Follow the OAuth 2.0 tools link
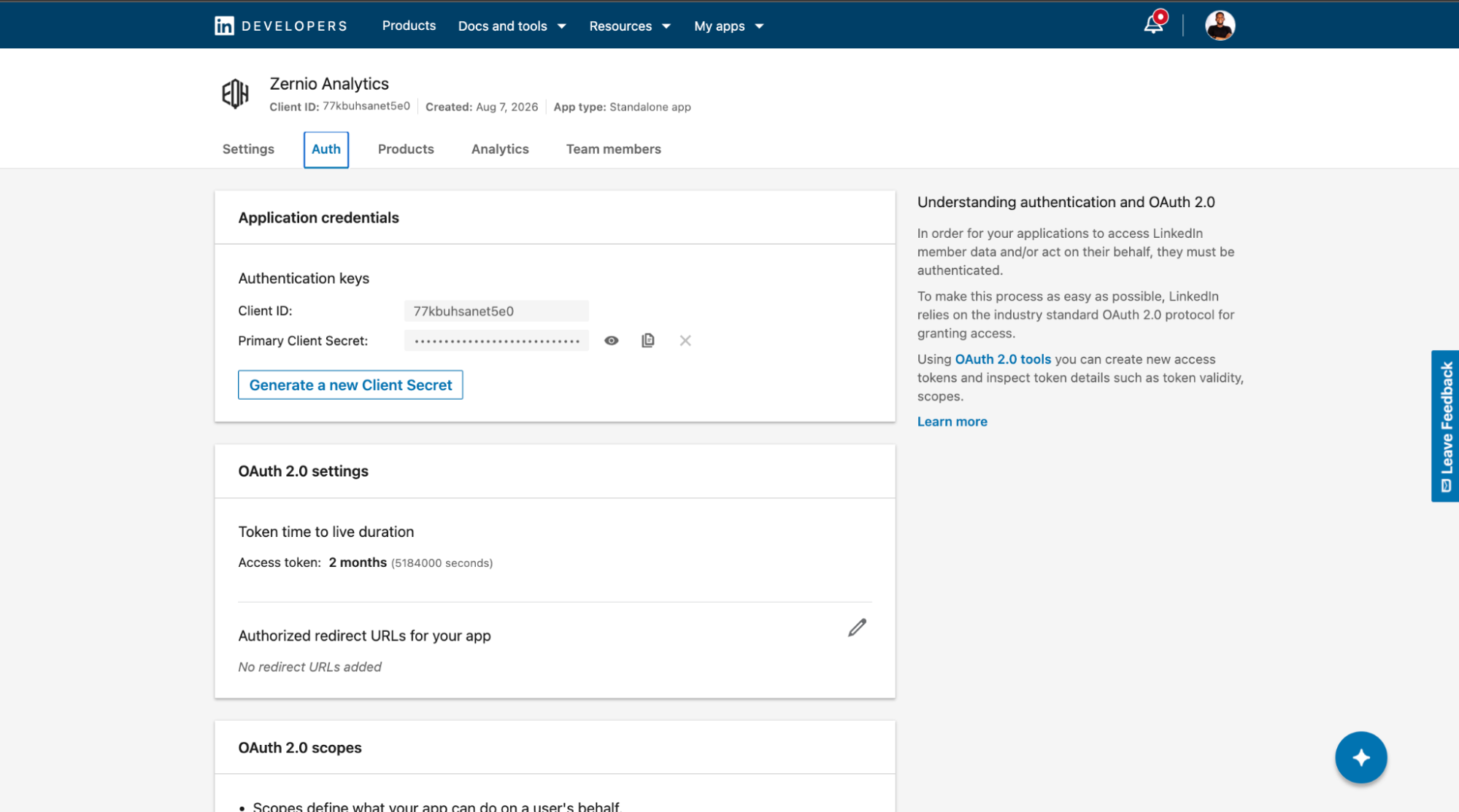 point(1003,360)
